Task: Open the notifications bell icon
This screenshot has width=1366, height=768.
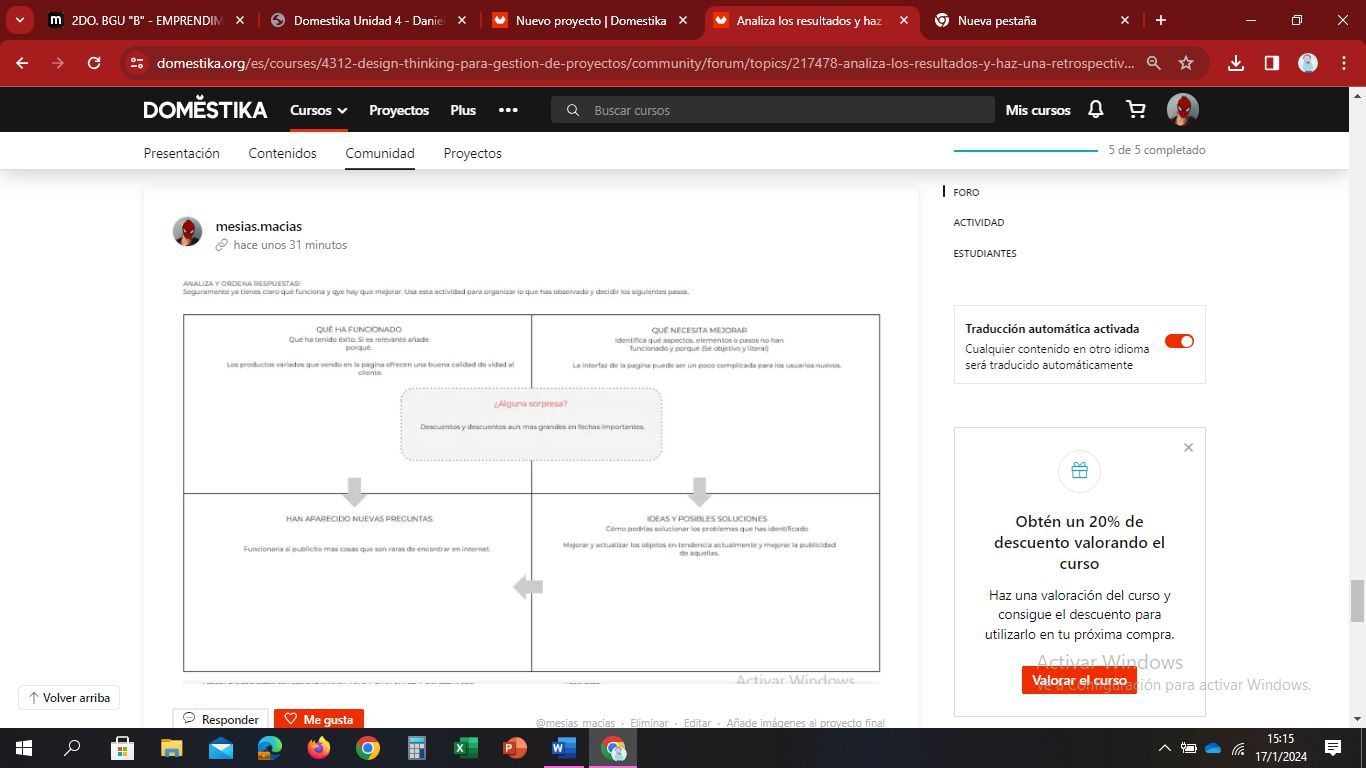Action: (x=1095, y=110)
